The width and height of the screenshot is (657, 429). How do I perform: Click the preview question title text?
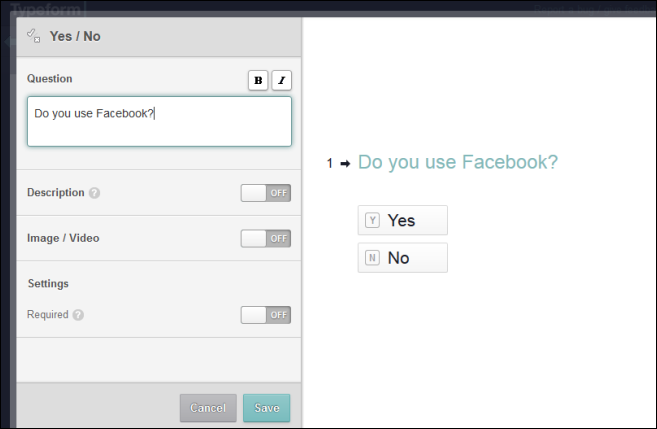457,162
